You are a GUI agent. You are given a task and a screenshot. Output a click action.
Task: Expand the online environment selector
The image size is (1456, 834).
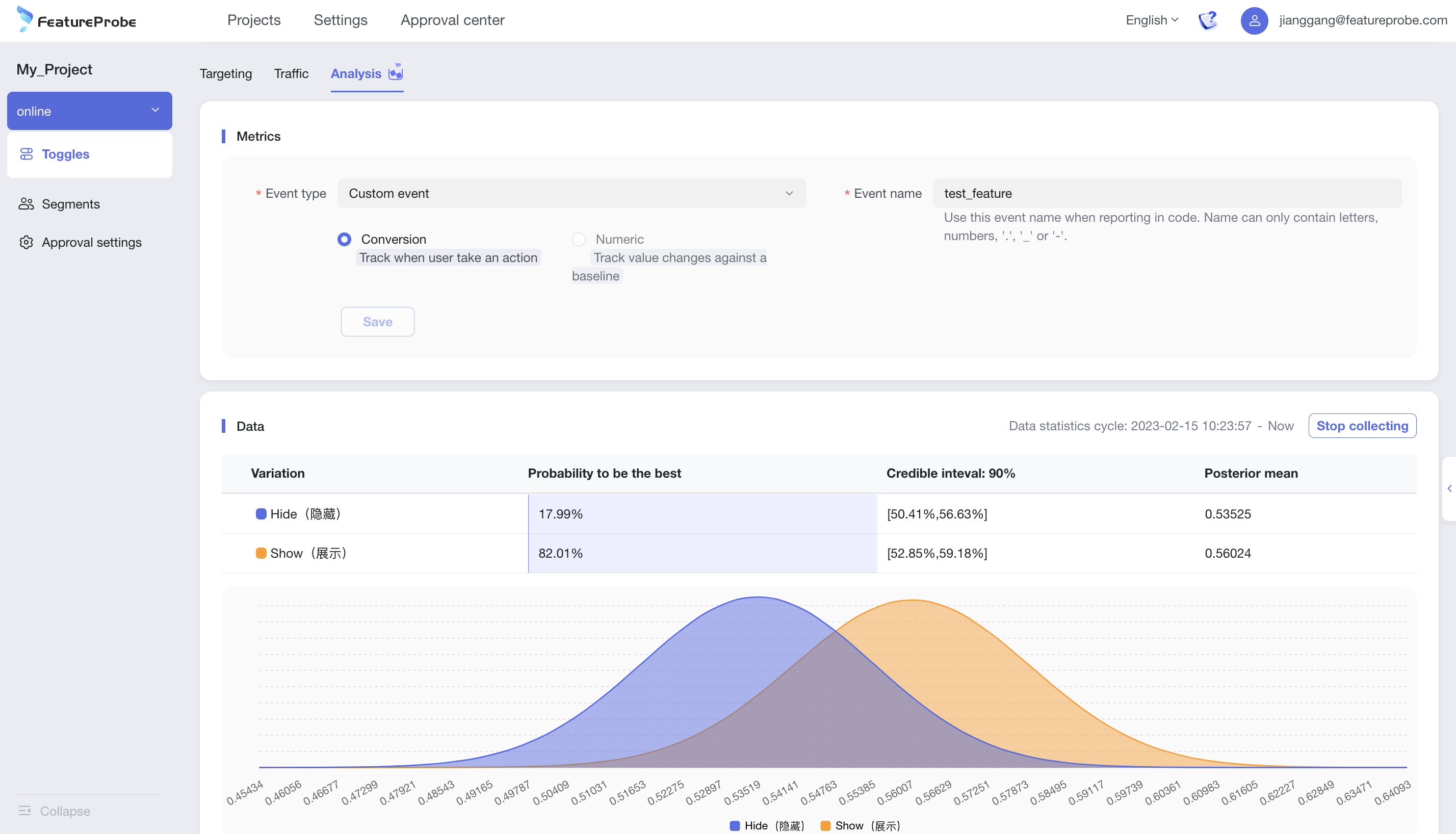pos(156,110)
